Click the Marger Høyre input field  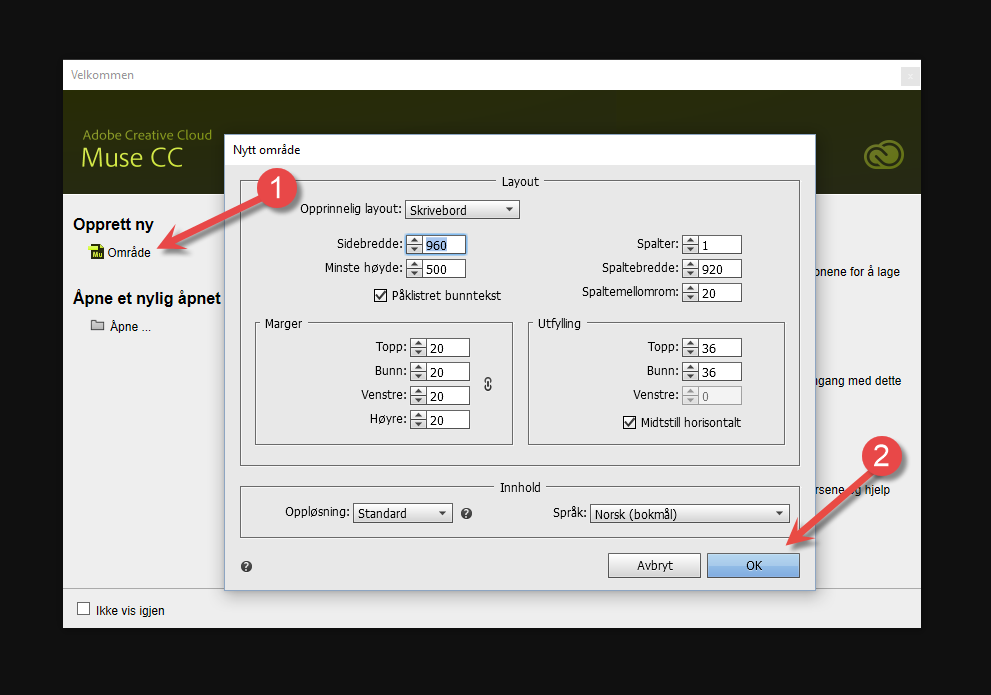(x=448, y=420)
